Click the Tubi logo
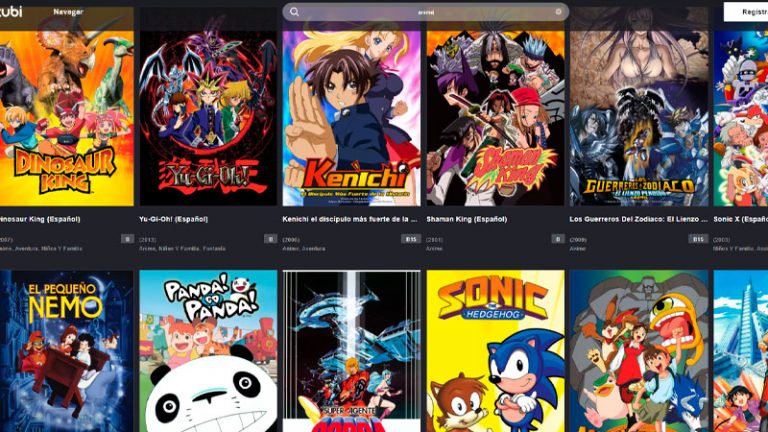Image resolution: width=768 pixels, height=432 pixels. 11,11
